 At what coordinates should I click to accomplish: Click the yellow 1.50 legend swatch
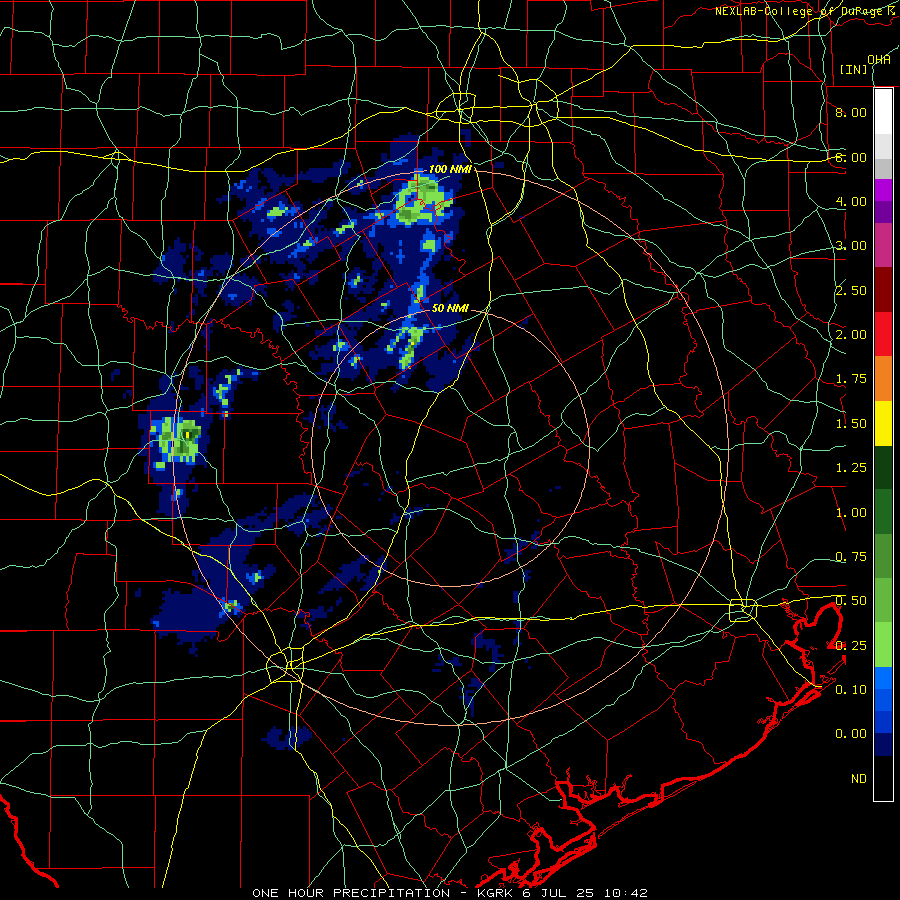point(883,423)
